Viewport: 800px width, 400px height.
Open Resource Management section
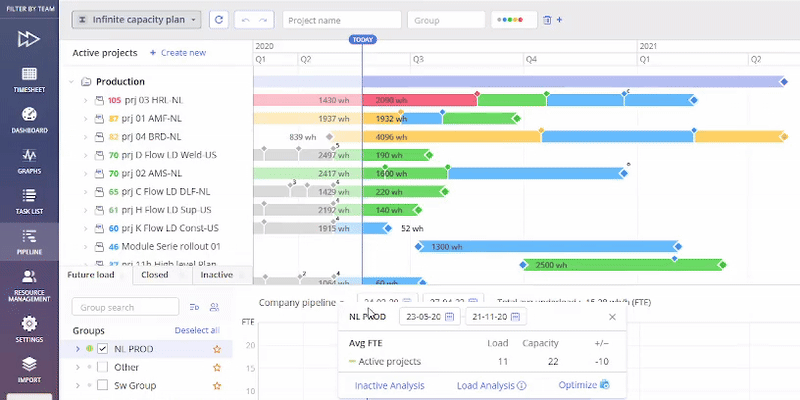pyautogui.click(x=29, y=283)
